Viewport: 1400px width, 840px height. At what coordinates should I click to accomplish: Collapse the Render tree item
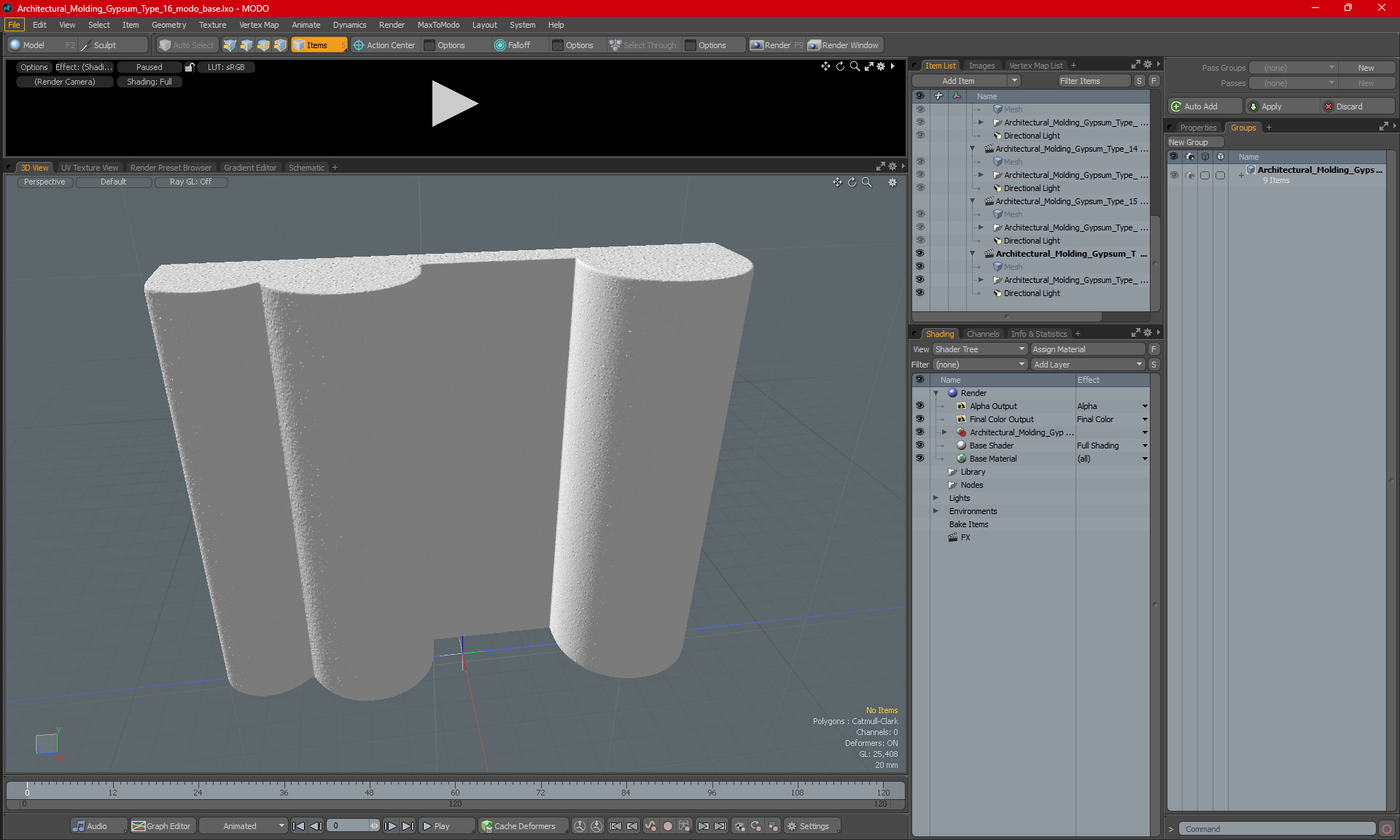[936, 393]
